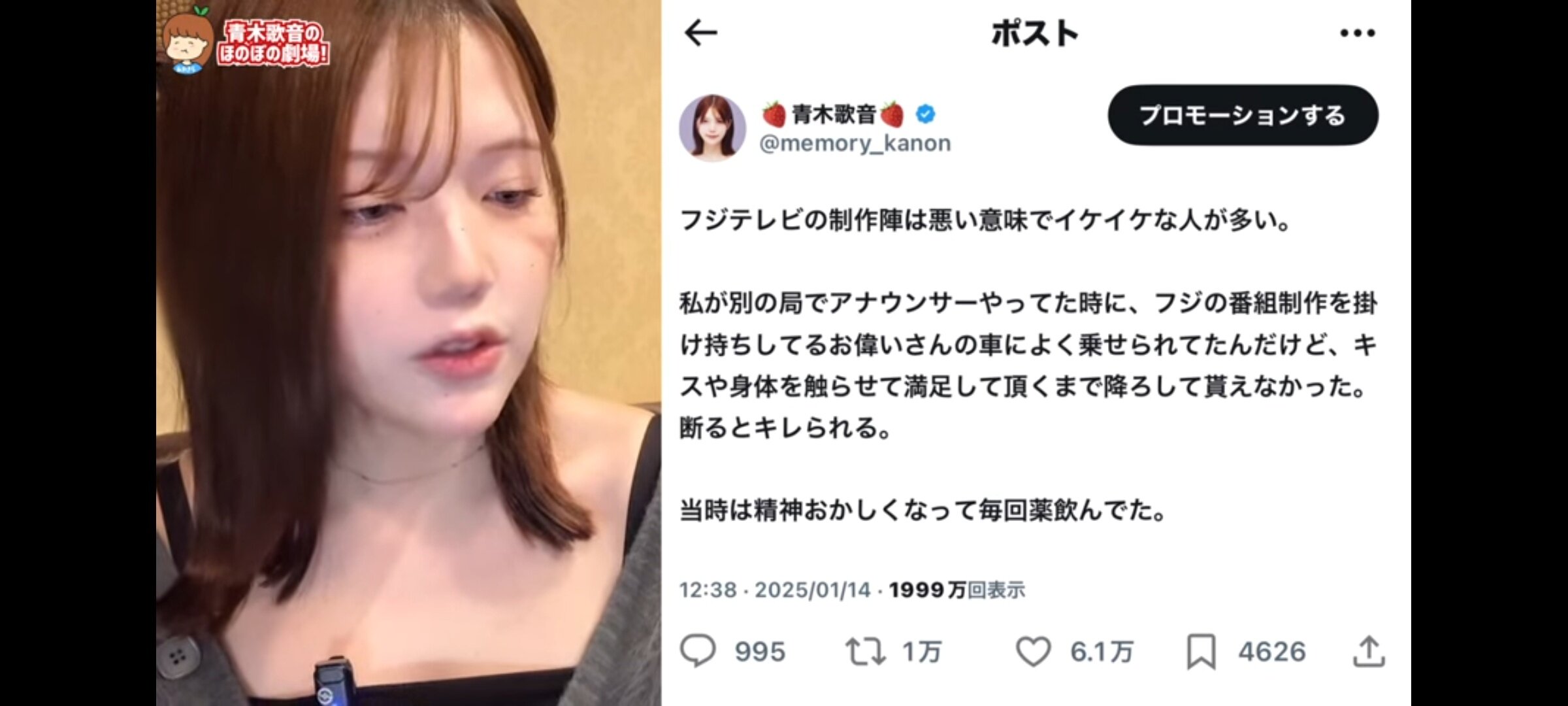
Task: Like the post with the heart icon
Action: 1033,652
